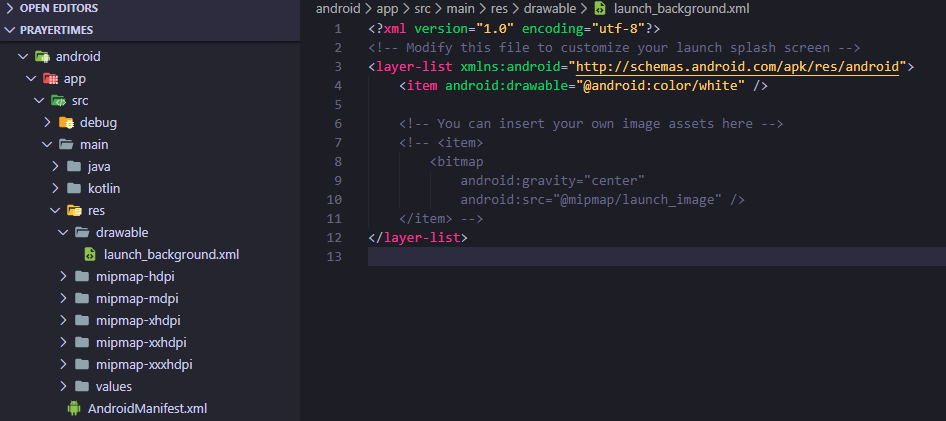Screen dimensions: 946x421
Task: Click the yellow res folder icon
Action: (x=74, y=210)
